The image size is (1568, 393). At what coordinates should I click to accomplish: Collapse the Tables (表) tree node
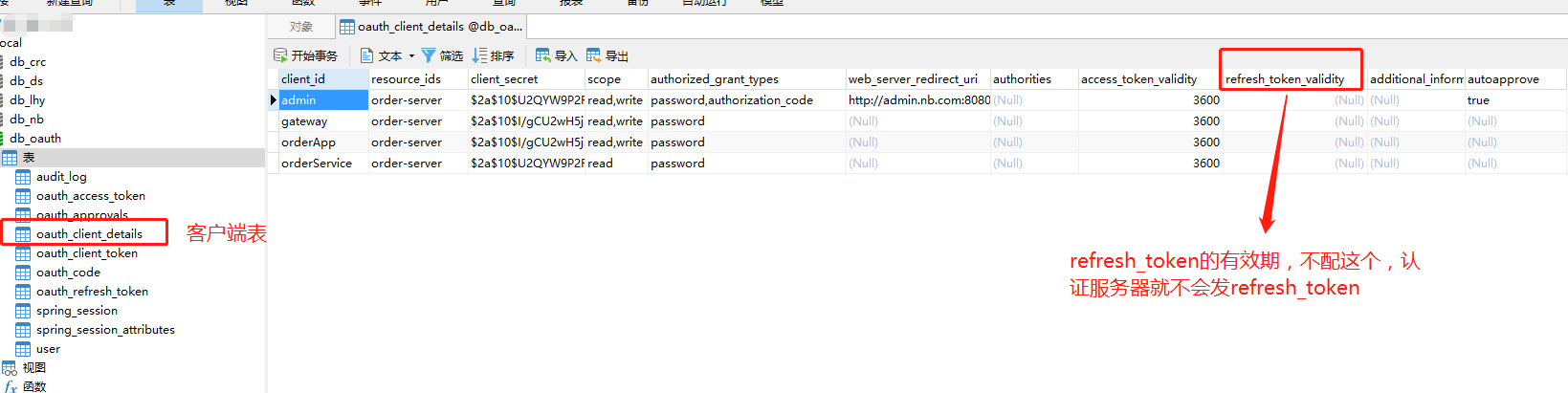pyautogui.click(x=10, y=158)
